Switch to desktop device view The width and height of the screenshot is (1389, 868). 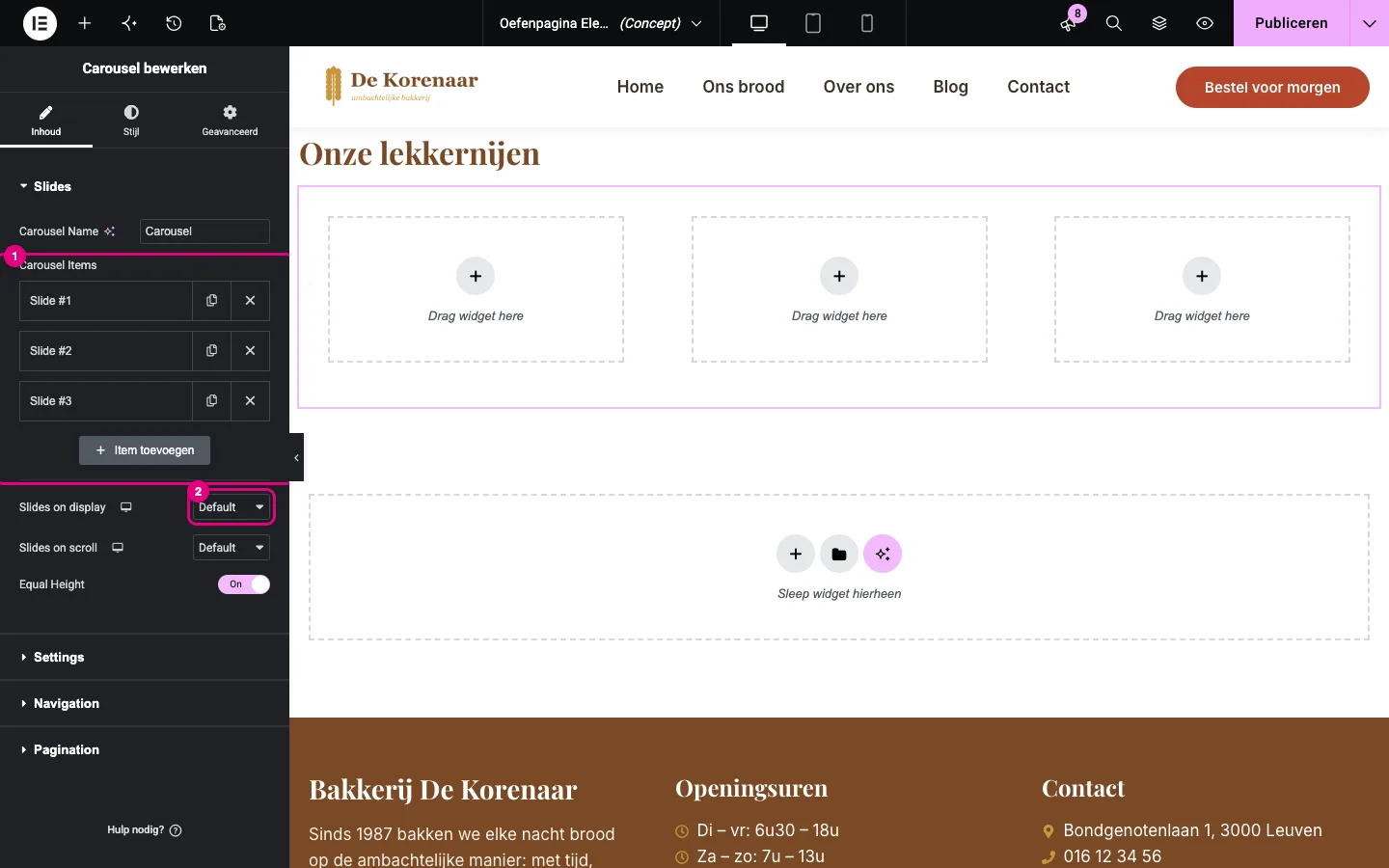[759, 23]
